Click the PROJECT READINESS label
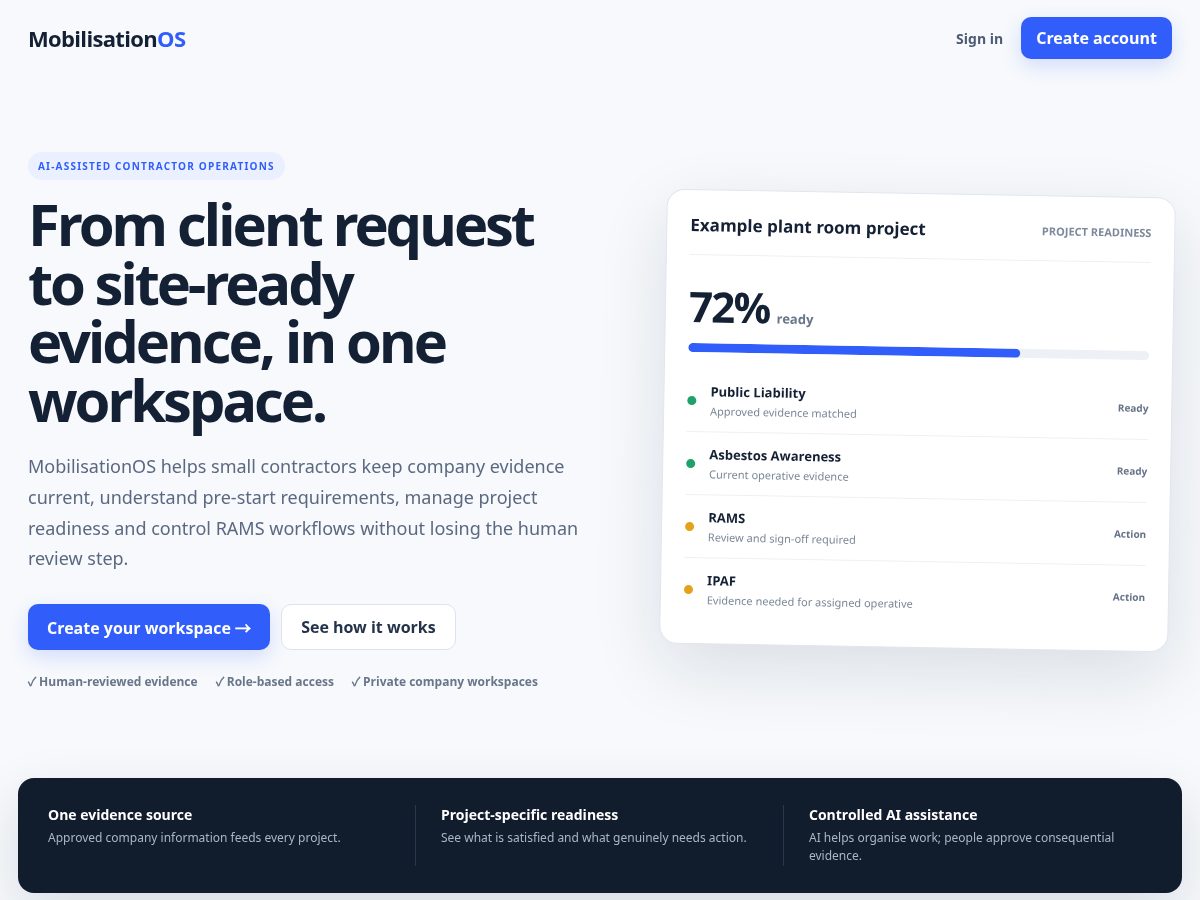The image size is (1200, 900). [1096, 232]
